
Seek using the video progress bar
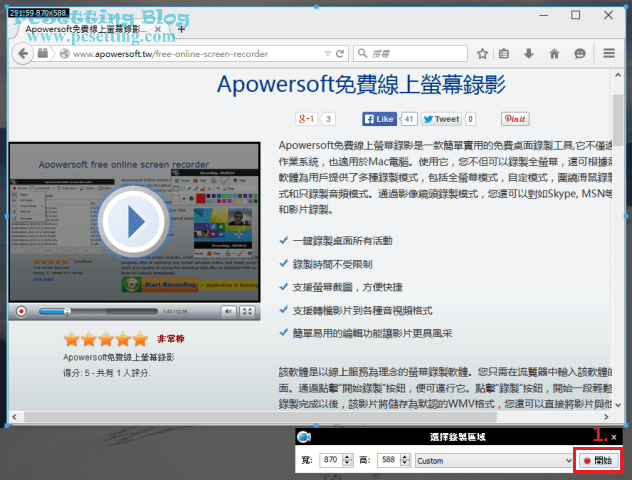click(x=98, y=312)
